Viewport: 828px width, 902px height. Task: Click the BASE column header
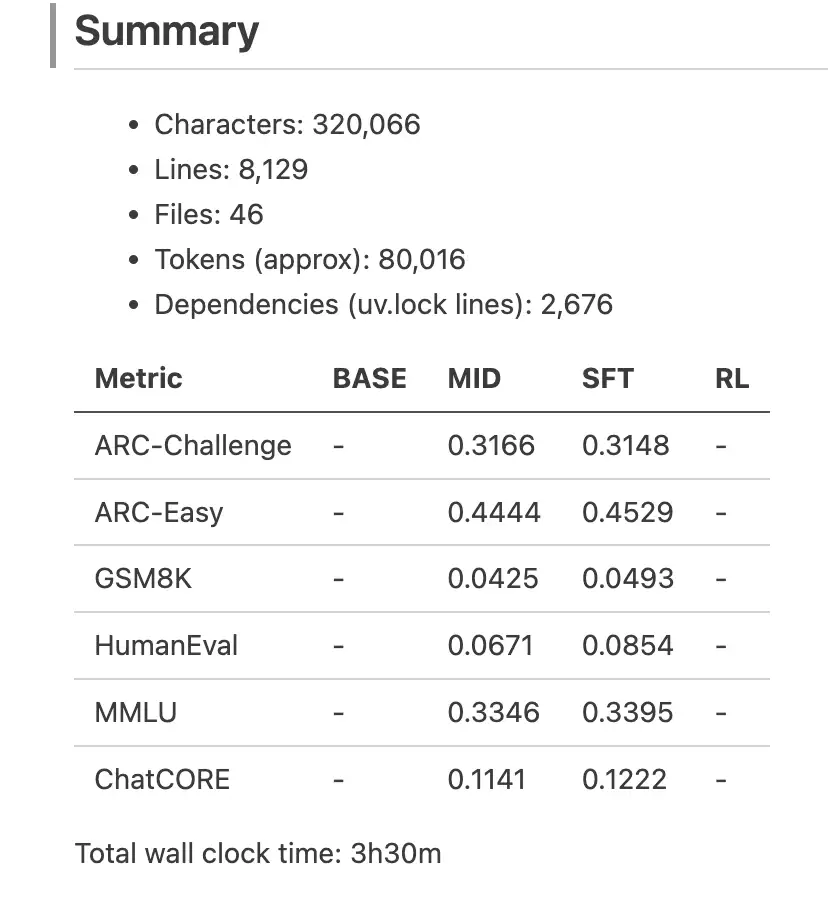tap(369, 379)
